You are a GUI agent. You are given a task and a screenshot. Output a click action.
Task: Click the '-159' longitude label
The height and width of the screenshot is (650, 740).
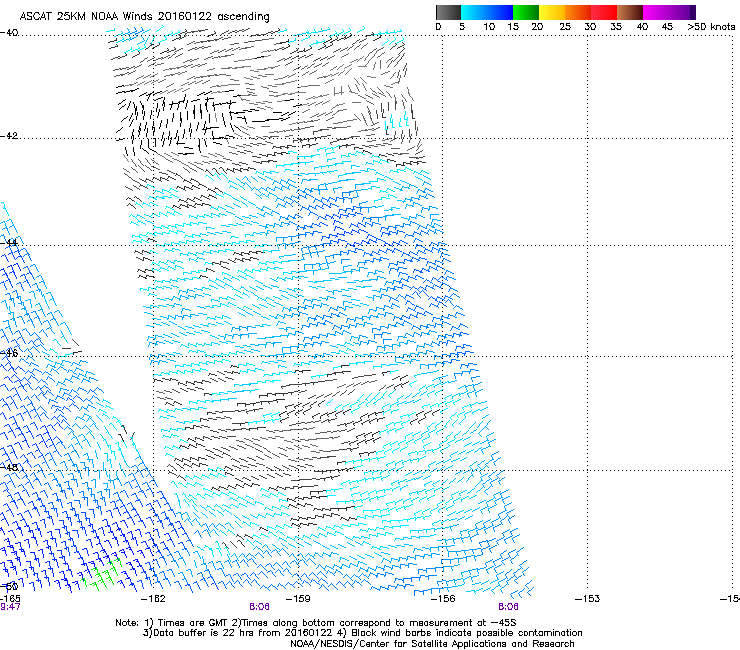298,599
